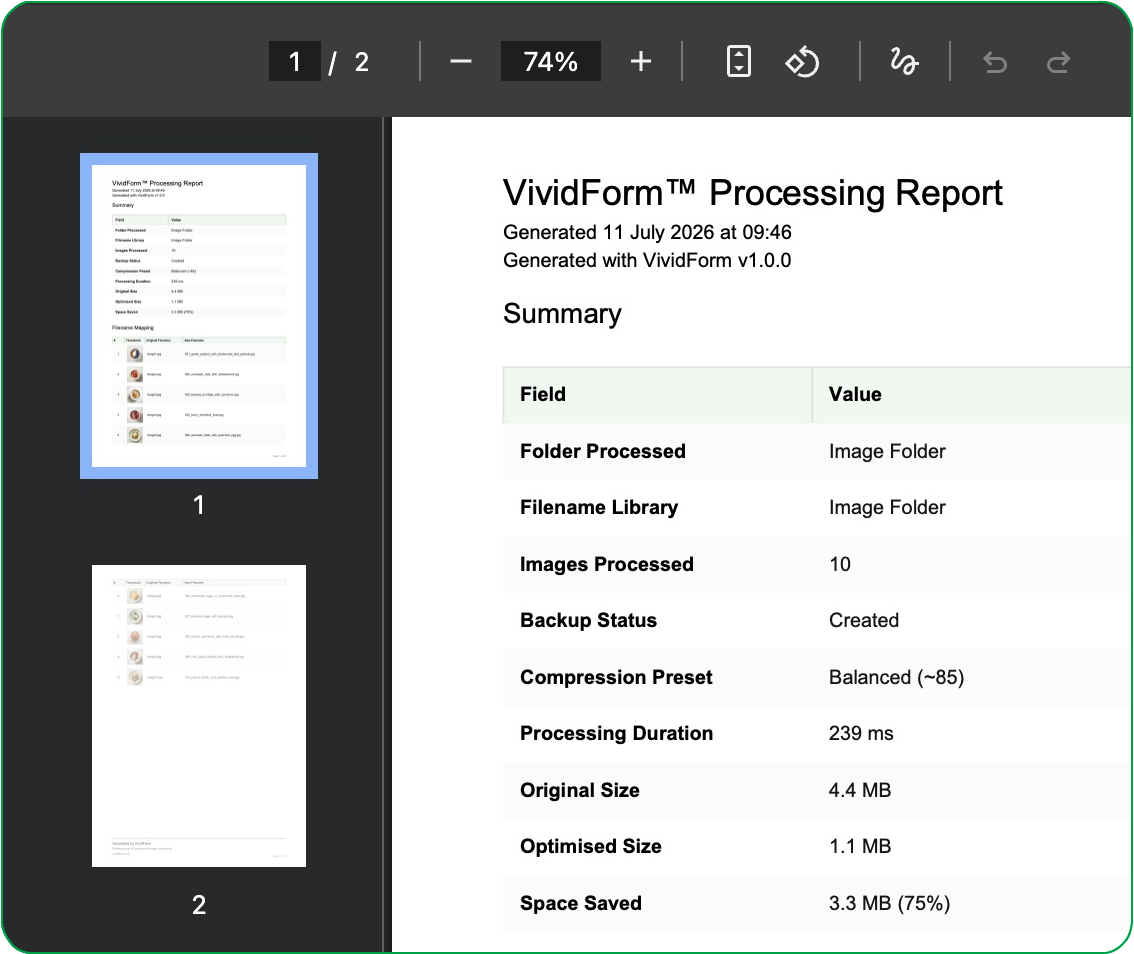This screenshot has height=954, width=1134.
Task: Click the Image Folder value for Folder Processed
Action: tap(887, 451)
